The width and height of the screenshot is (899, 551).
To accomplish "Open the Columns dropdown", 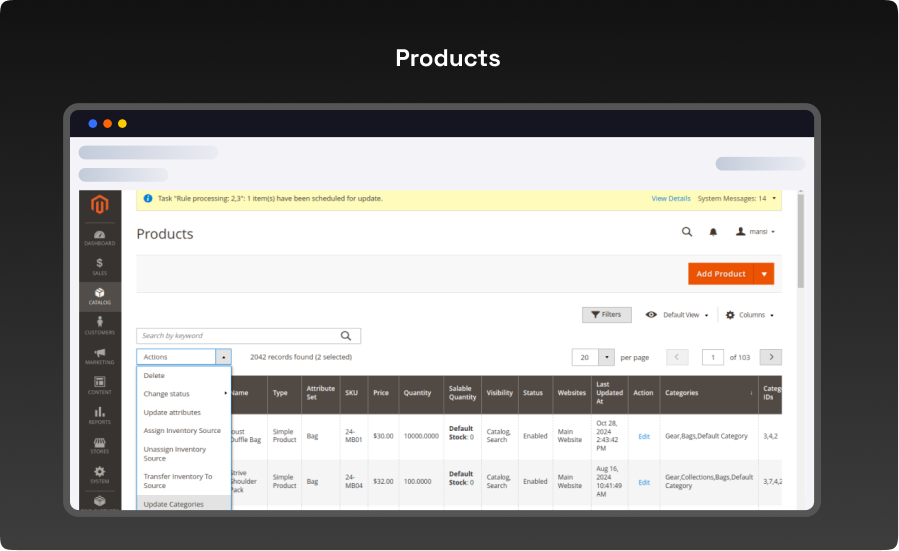I will (749, 315).
